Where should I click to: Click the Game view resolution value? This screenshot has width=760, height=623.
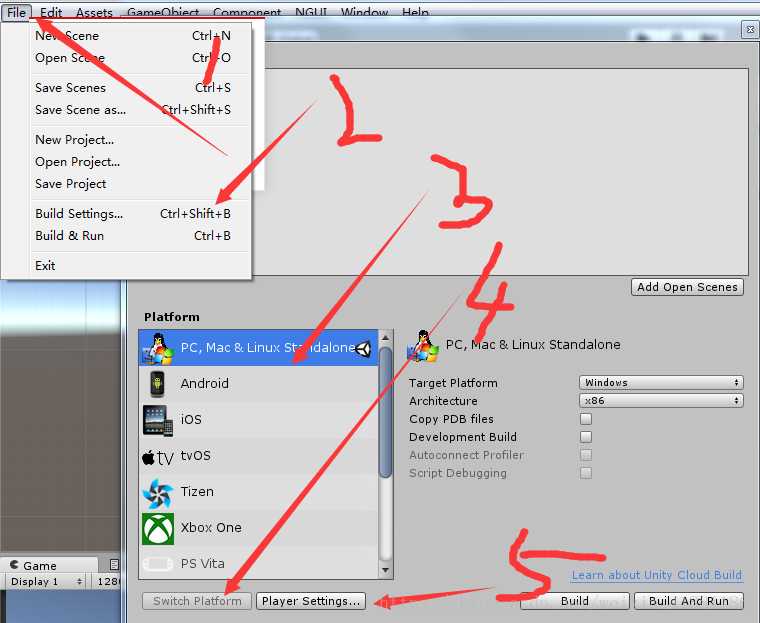click(x=109, y=581)
